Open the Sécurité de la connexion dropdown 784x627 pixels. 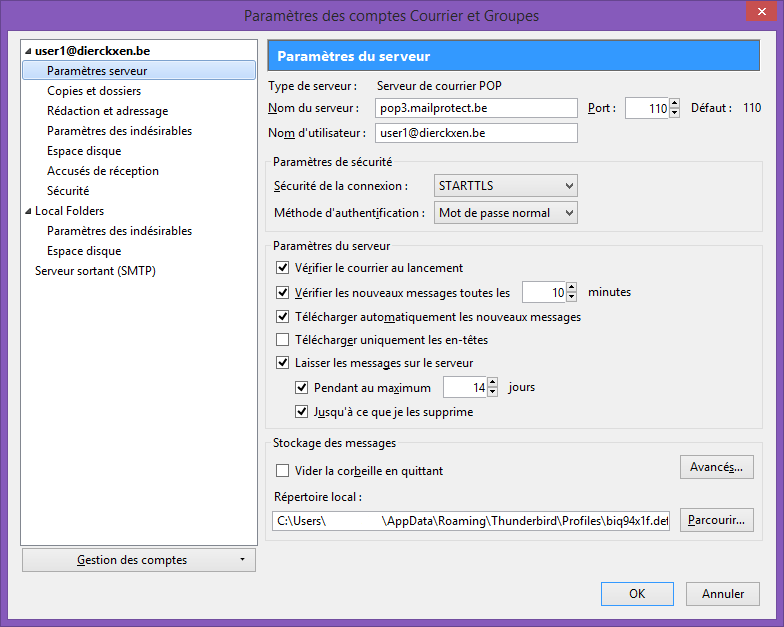(x=506, y=186)
